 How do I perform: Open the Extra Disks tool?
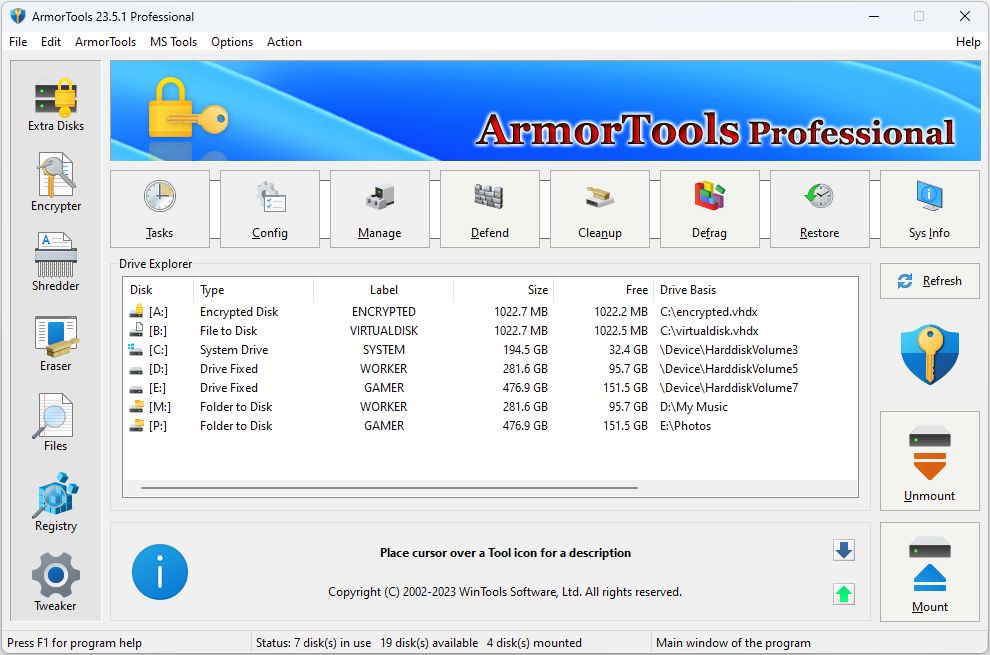click(x=56, y=106)
